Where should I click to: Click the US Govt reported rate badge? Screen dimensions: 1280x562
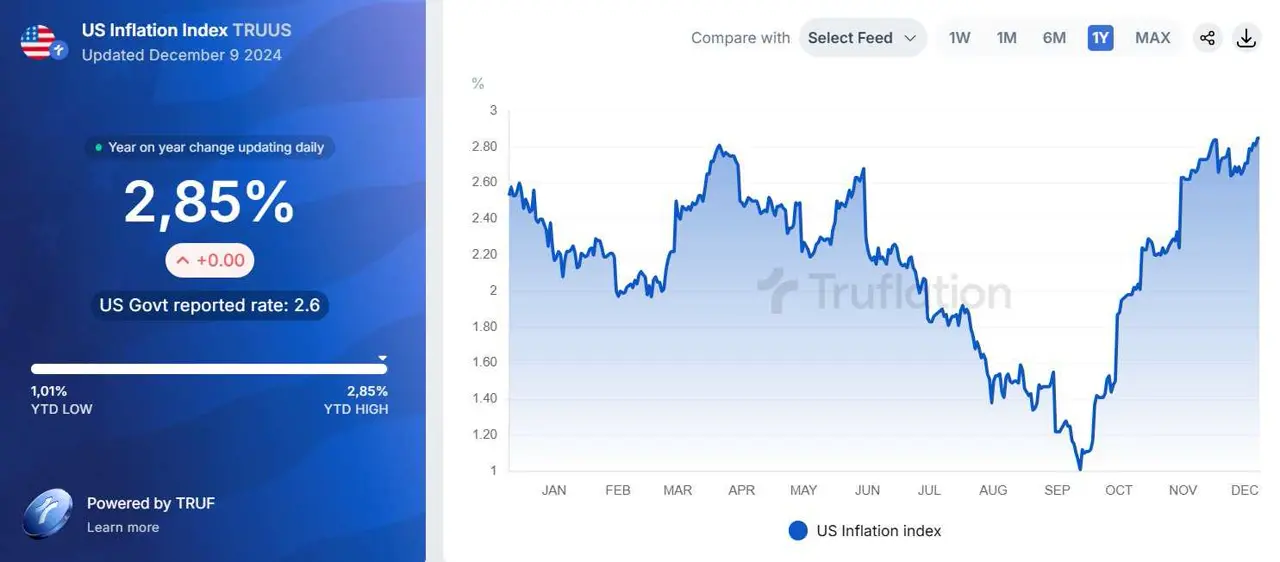tap(210, 305)
